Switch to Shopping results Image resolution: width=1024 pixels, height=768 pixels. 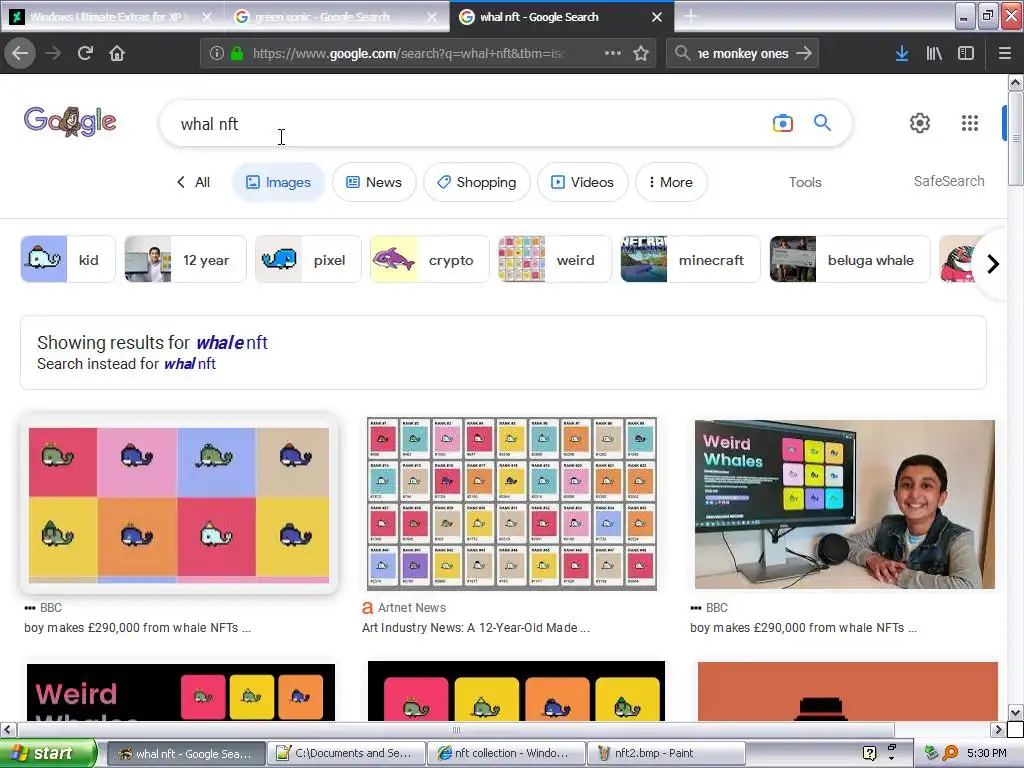pyautogui.click(x=477, y=182)
